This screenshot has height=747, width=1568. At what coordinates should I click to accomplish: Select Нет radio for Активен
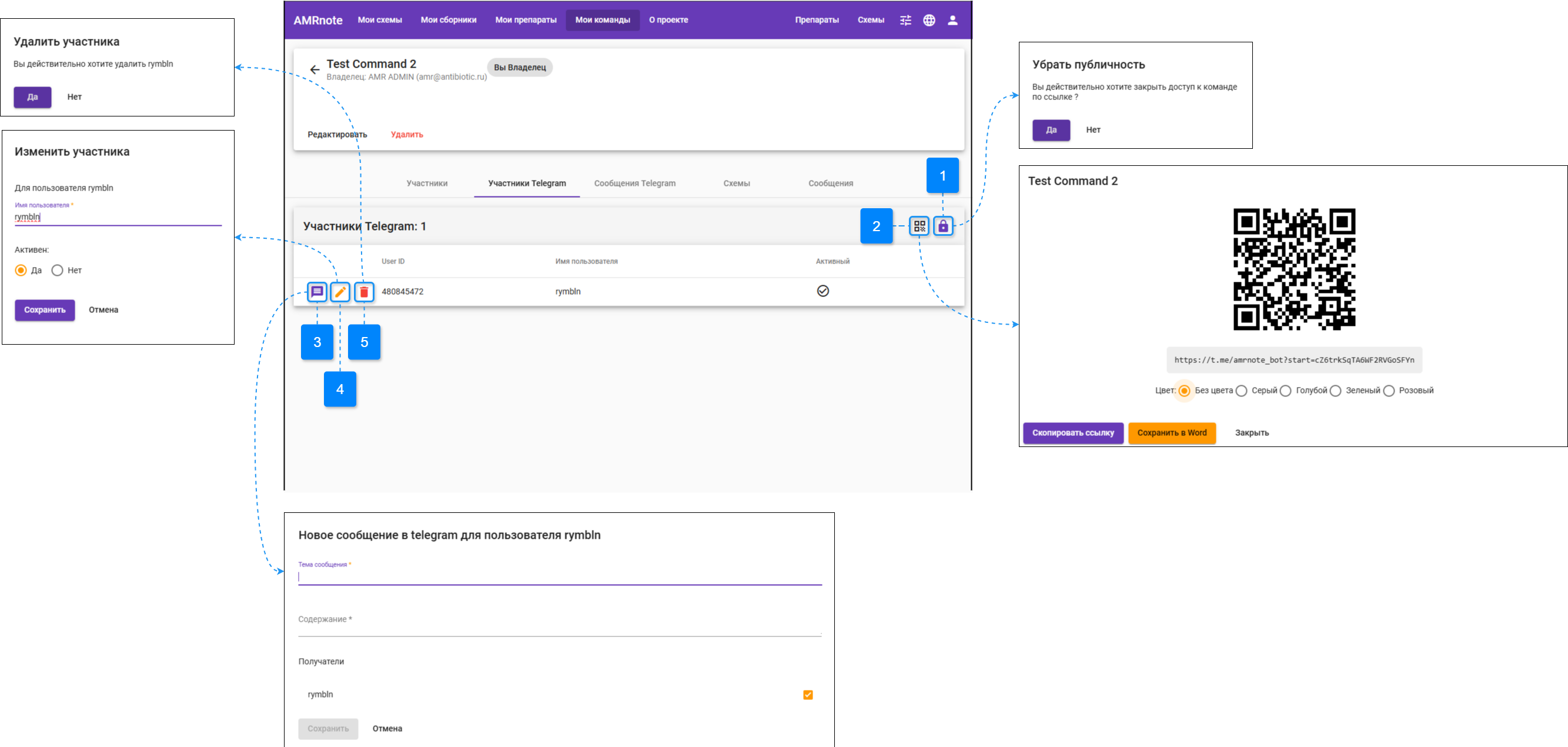click(x=57, y=271)
